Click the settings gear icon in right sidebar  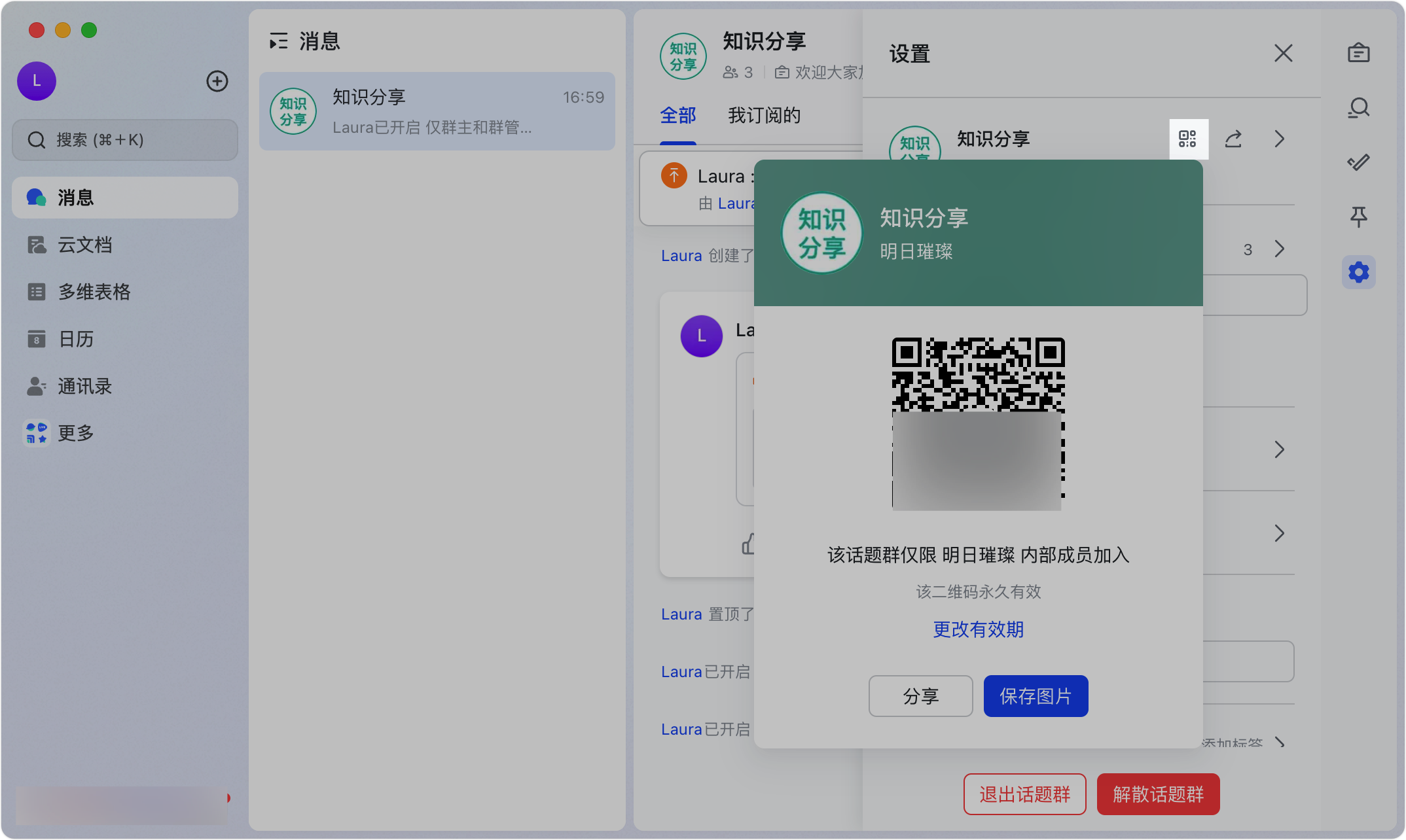[x=1359, y=272]
